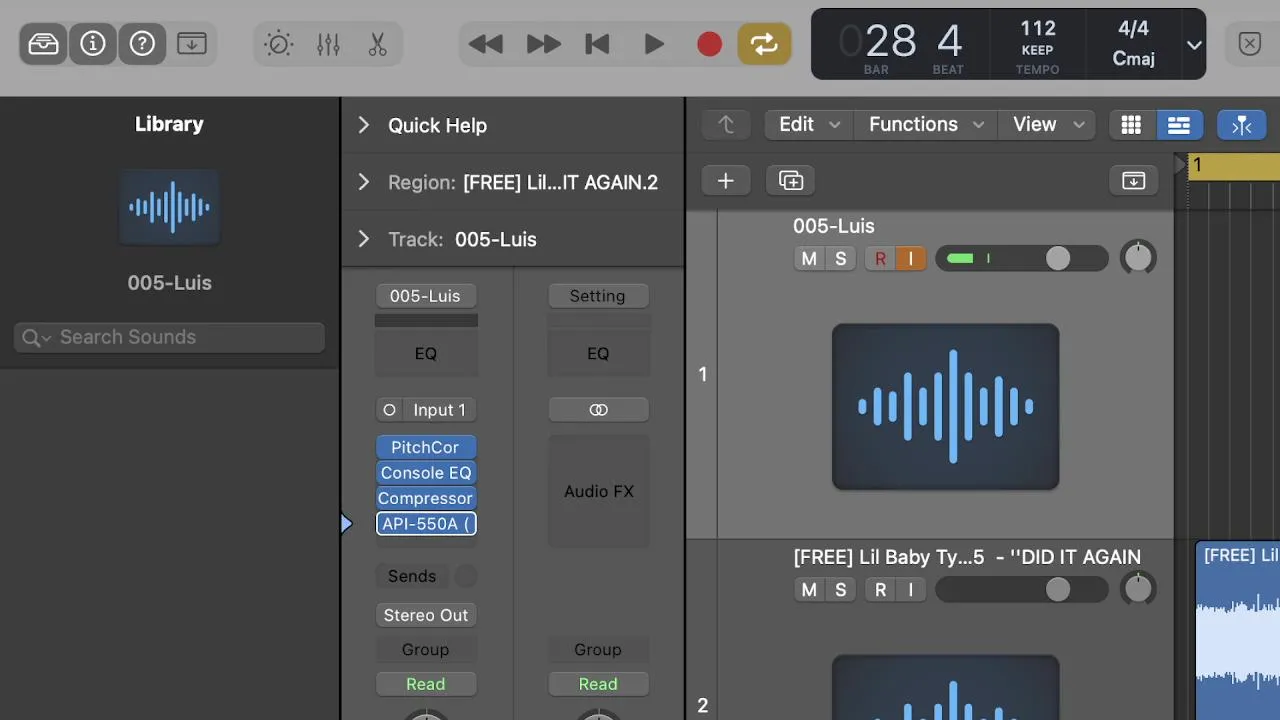Toggle input monitoring on 005-Luis track

point(911,259)
